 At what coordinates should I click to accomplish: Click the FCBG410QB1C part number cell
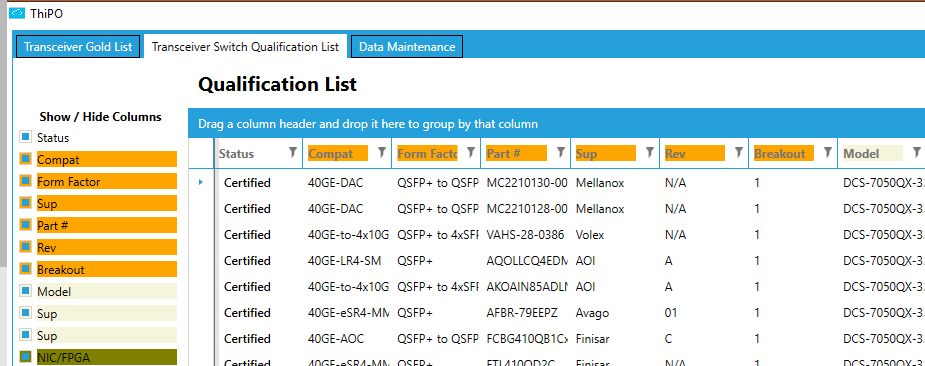pos(527,339)
